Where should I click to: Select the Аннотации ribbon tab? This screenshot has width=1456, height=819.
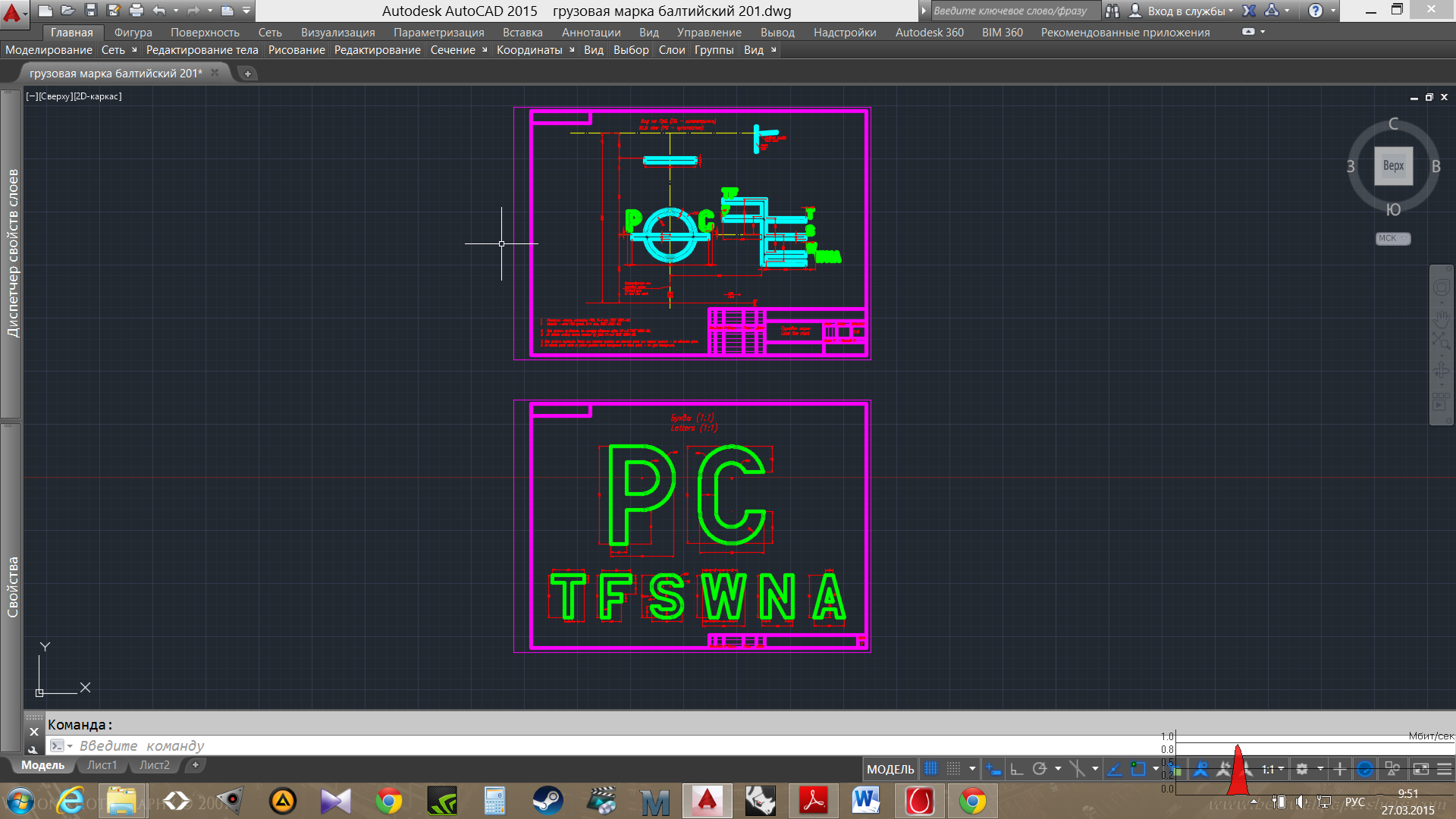tap(591, 32)
